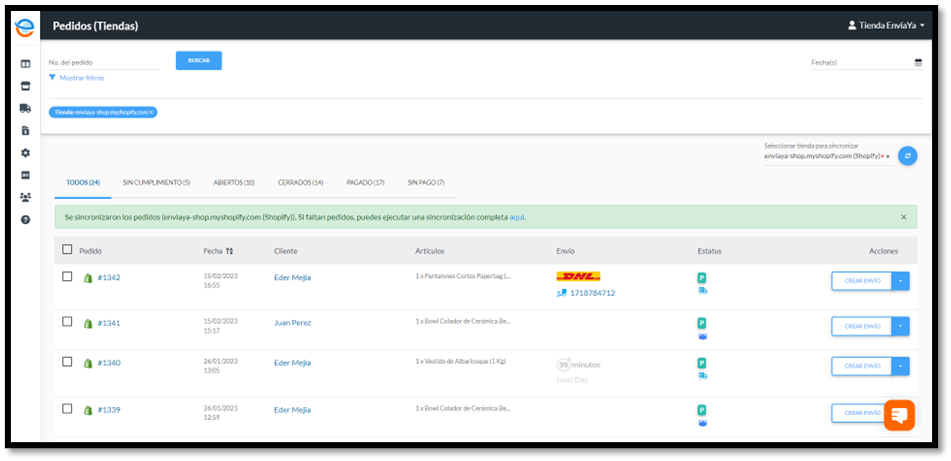
Task: Sort by the Fecha column arrows
Action: 229,251
